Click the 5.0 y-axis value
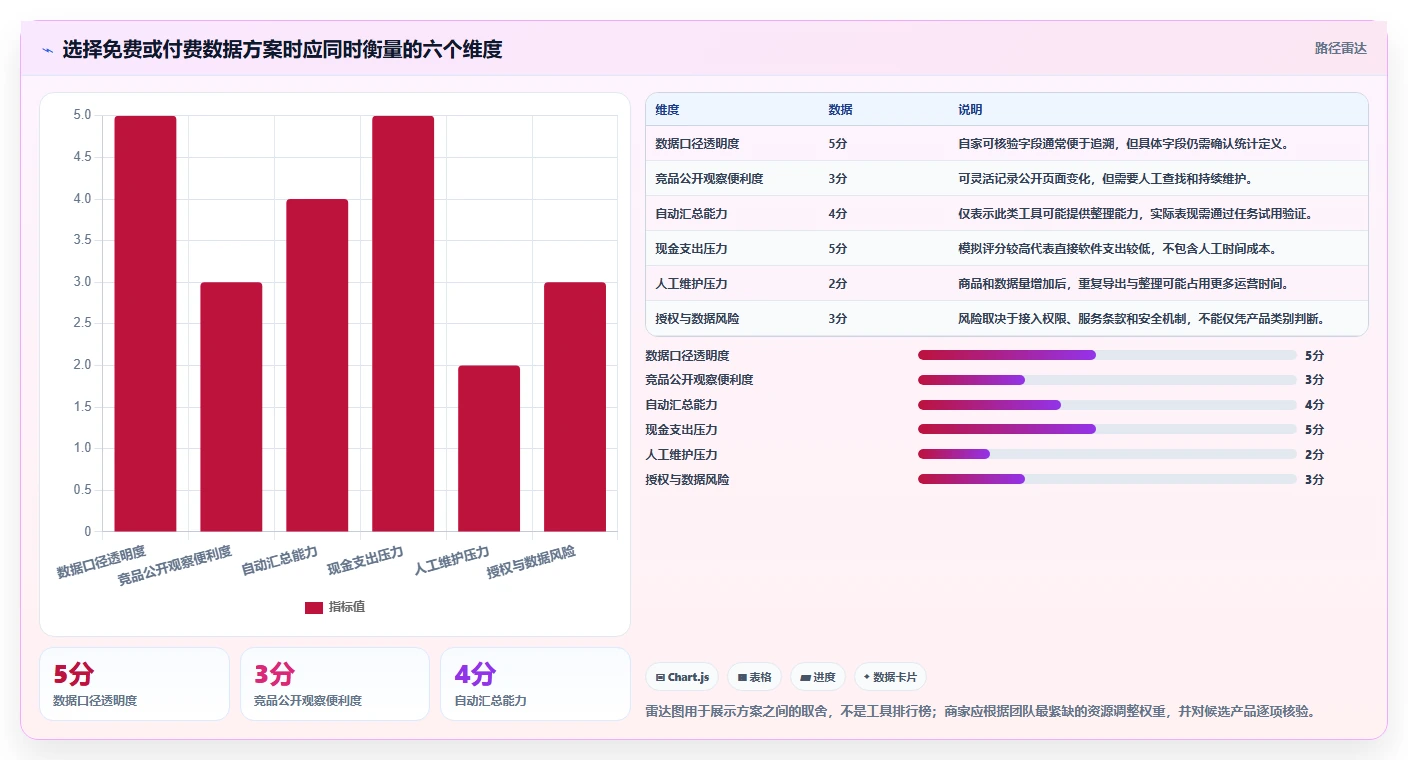The height and width of the screenshot is (760, 1408). [x=83, y=115]
